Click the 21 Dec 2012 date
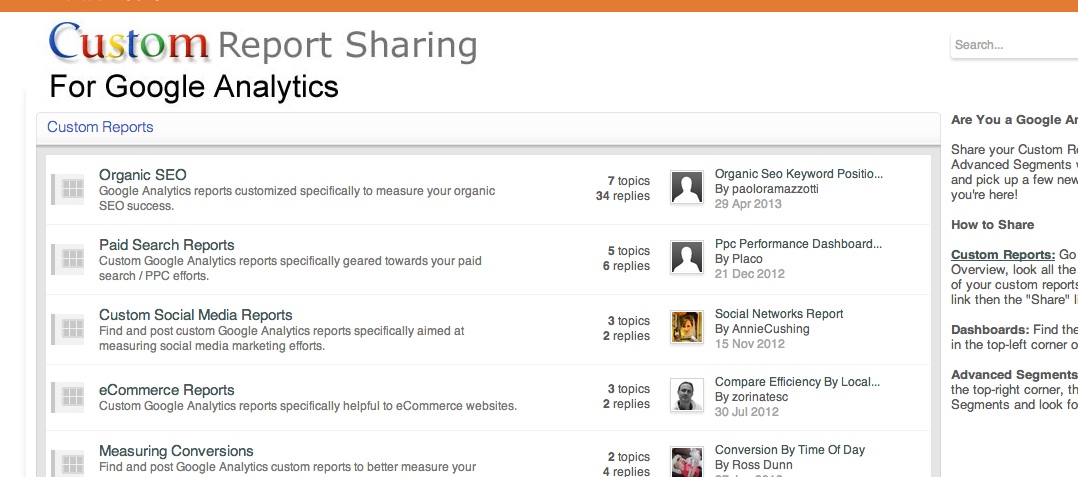The image size is (1078, 477). point(749,274)
